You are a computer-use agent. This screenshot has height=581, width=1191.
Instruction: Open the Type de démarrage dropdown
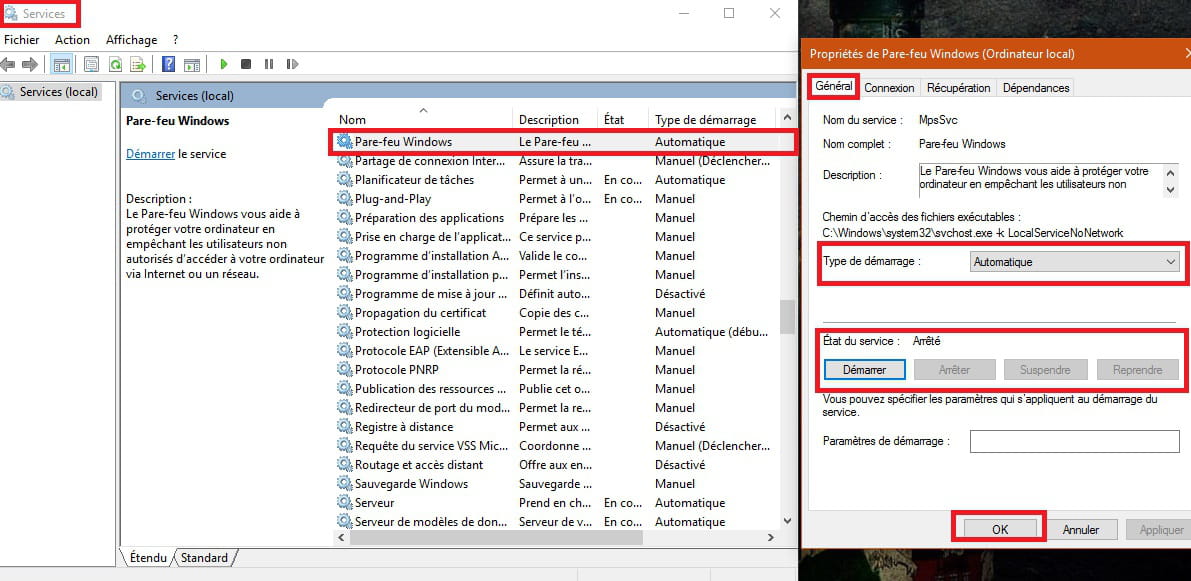click(x=1075, y=262)
